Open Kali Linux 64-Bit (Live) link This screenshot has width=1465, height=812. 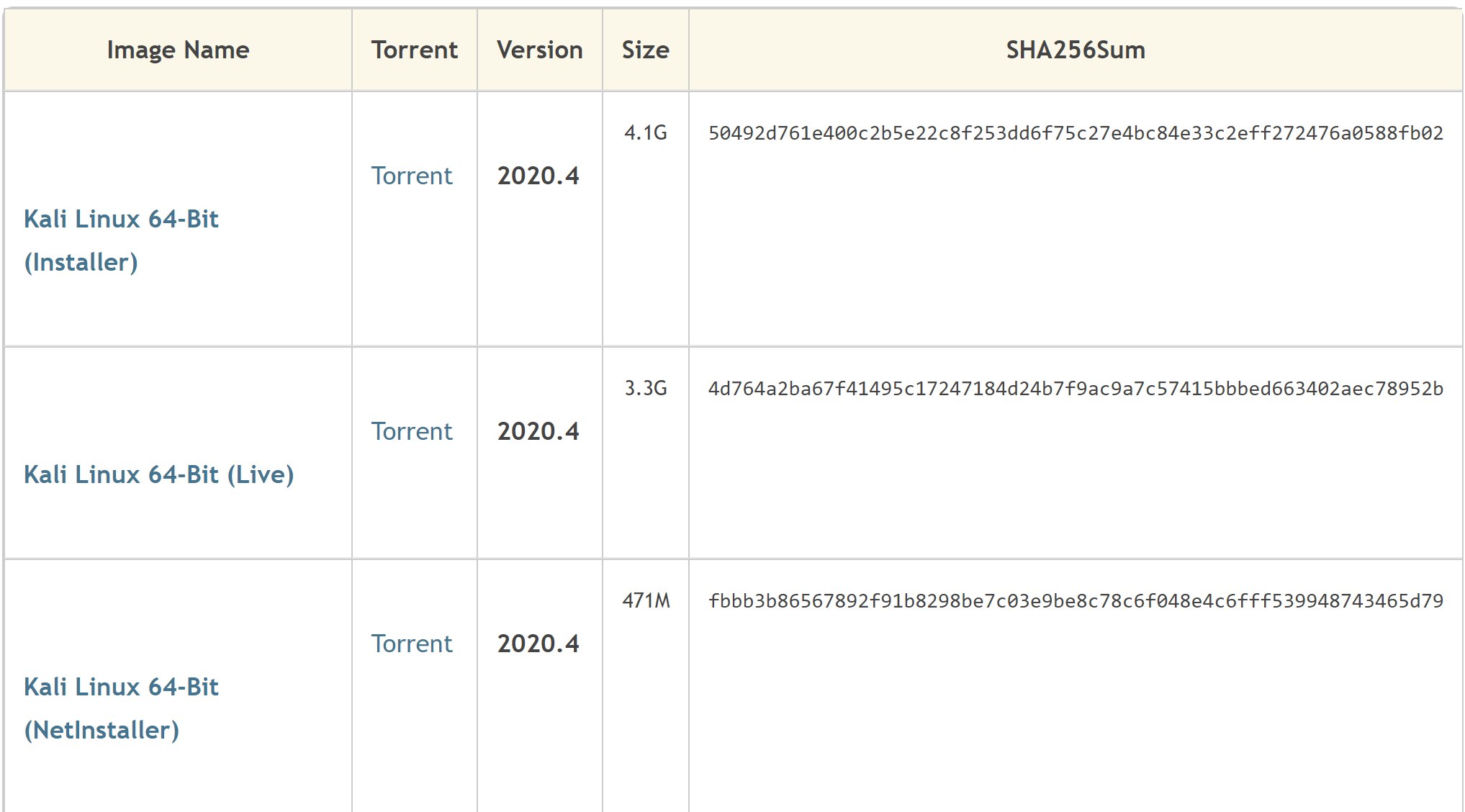point(158,475)
